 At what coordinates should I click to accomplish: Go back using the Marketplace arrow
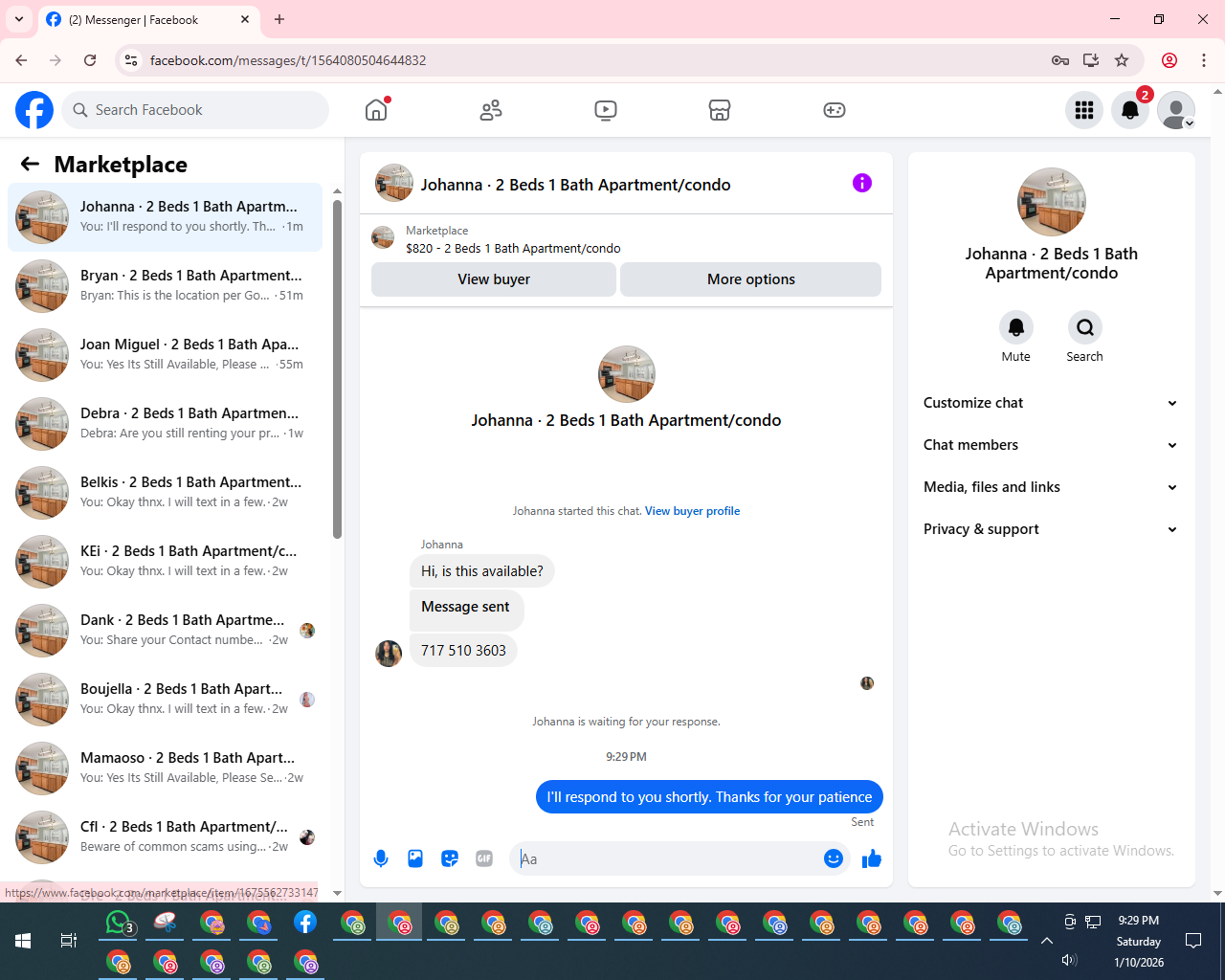(30, 164)
